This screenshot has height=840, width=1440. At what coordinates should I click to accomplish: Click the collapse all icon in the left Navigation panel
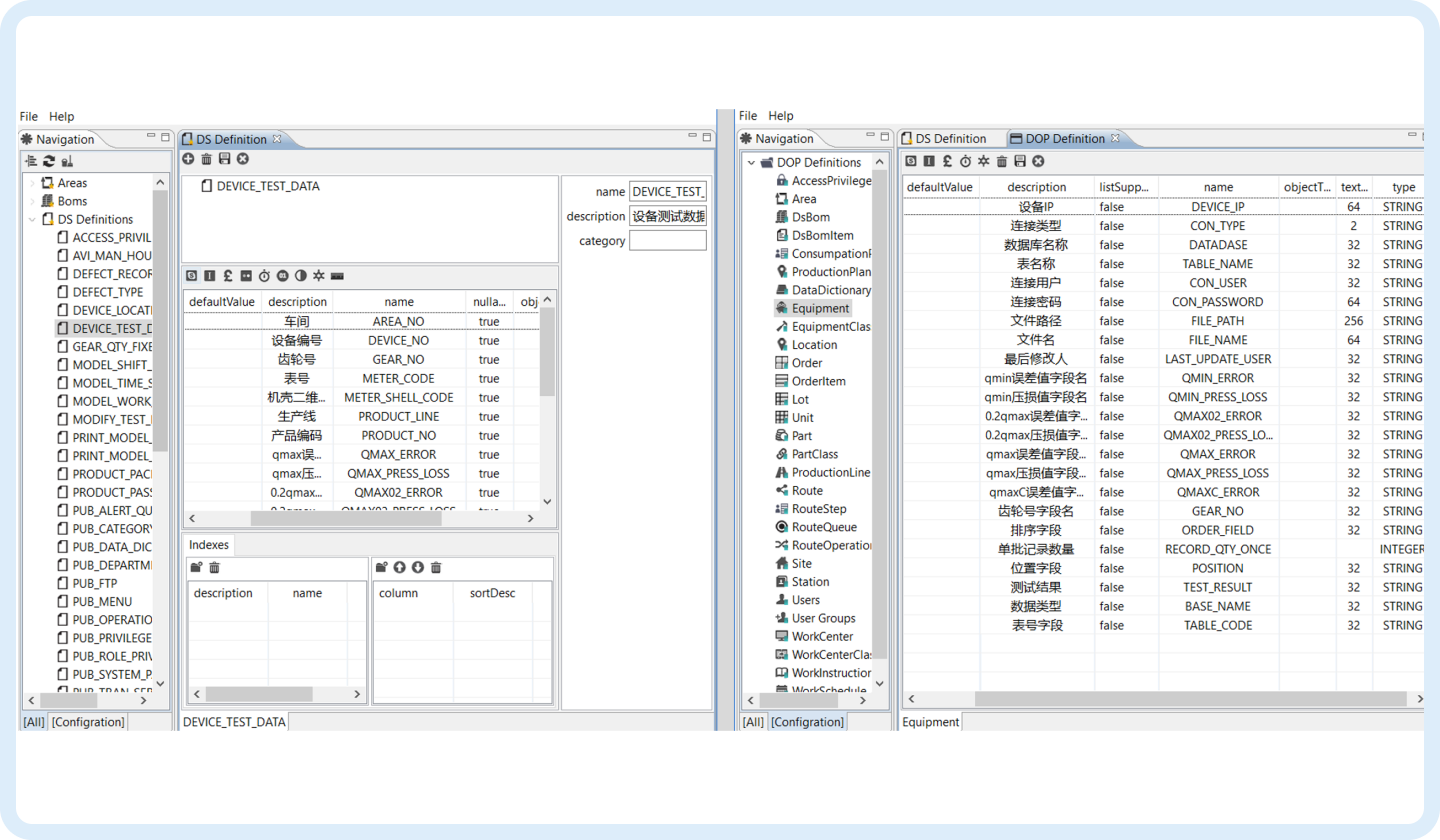coord(31,161)
